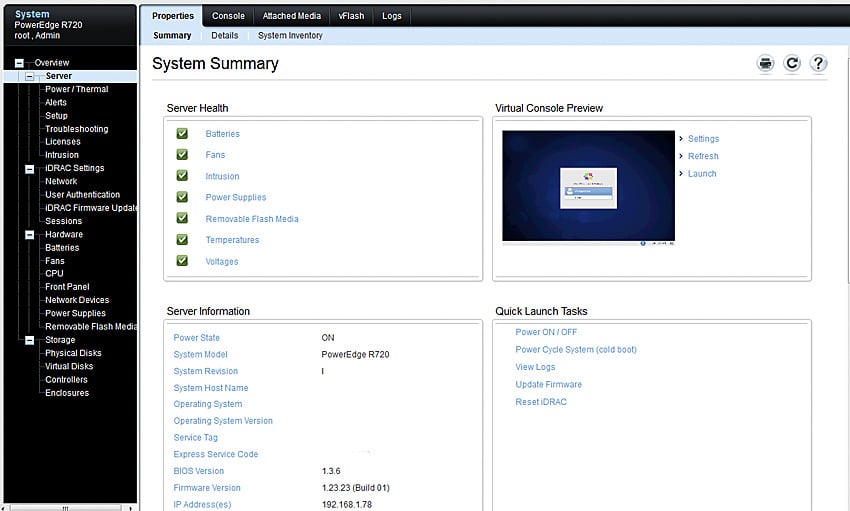Open Troubleshooting in the navigation tree

[76, 129]
